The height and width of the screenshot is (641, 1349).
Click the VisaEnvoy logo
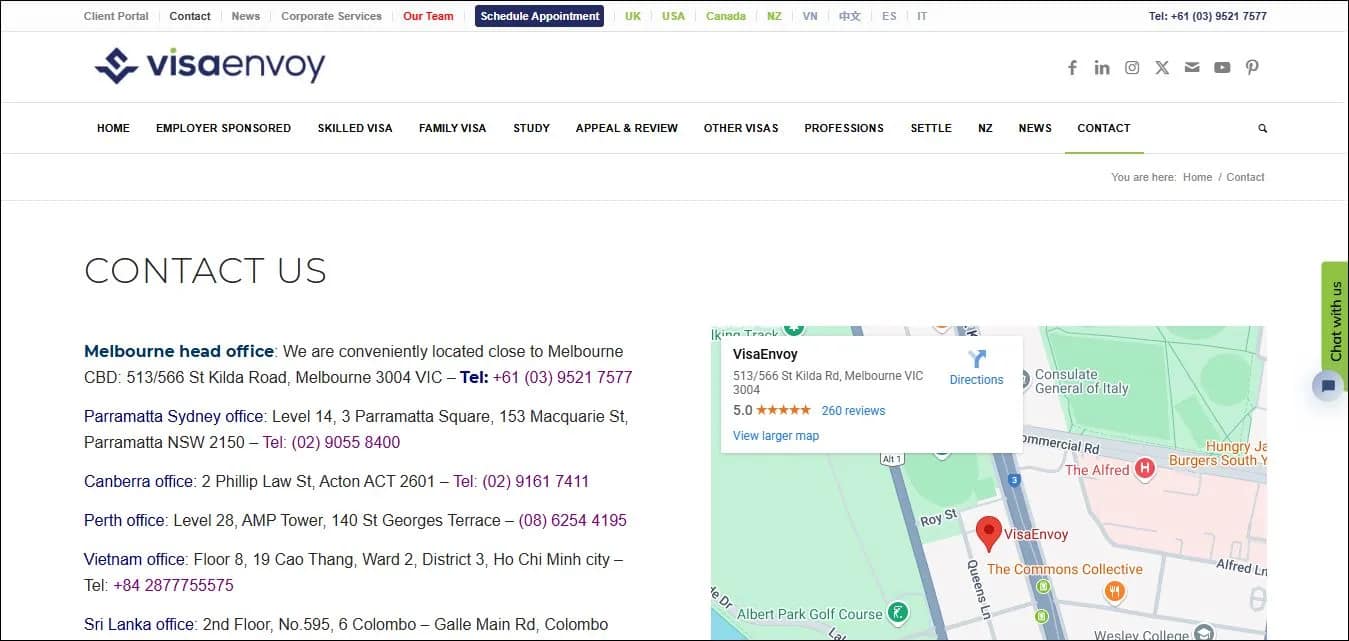(210, 66)
